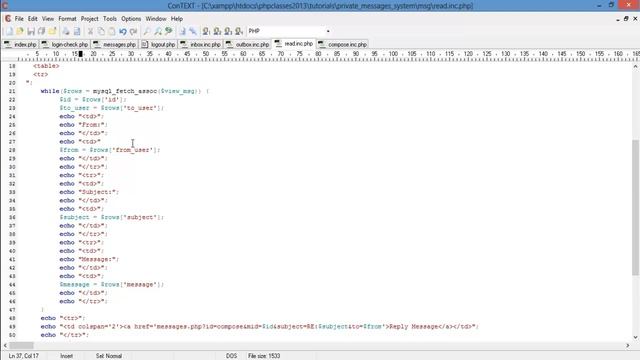Switch to compose.inc.php tab
The image size is (640, 360).
point(342,44)
